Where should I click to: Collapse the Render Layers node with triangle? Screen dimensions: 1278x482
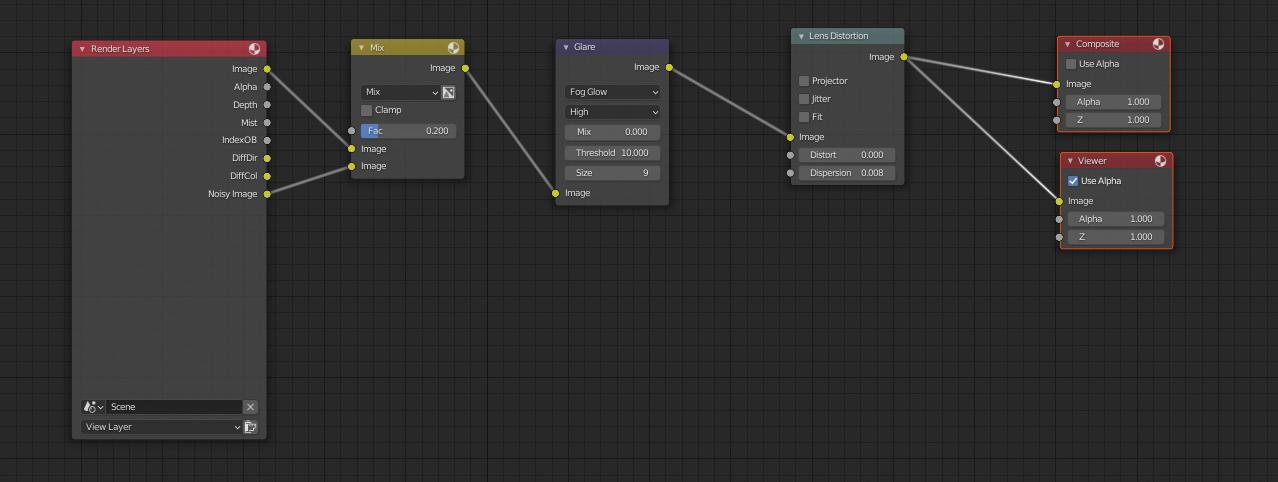point(82,49)
